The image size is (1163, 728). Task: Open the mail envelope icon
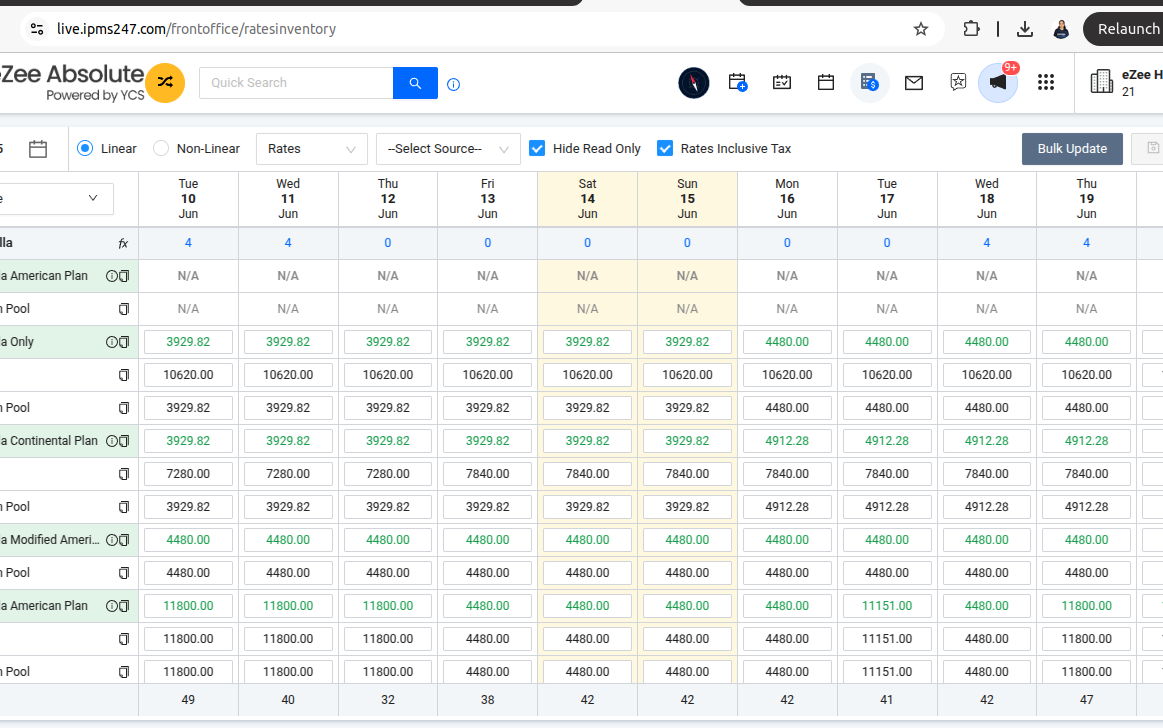pos(913,83)
